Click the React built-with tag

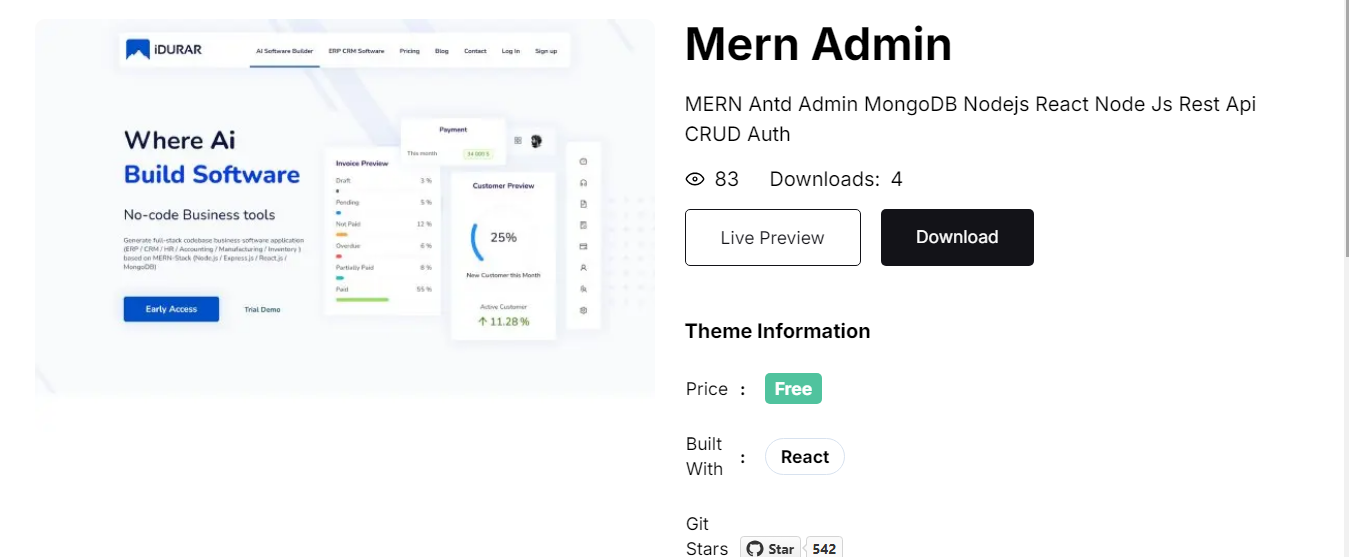(x=805, y=457)
